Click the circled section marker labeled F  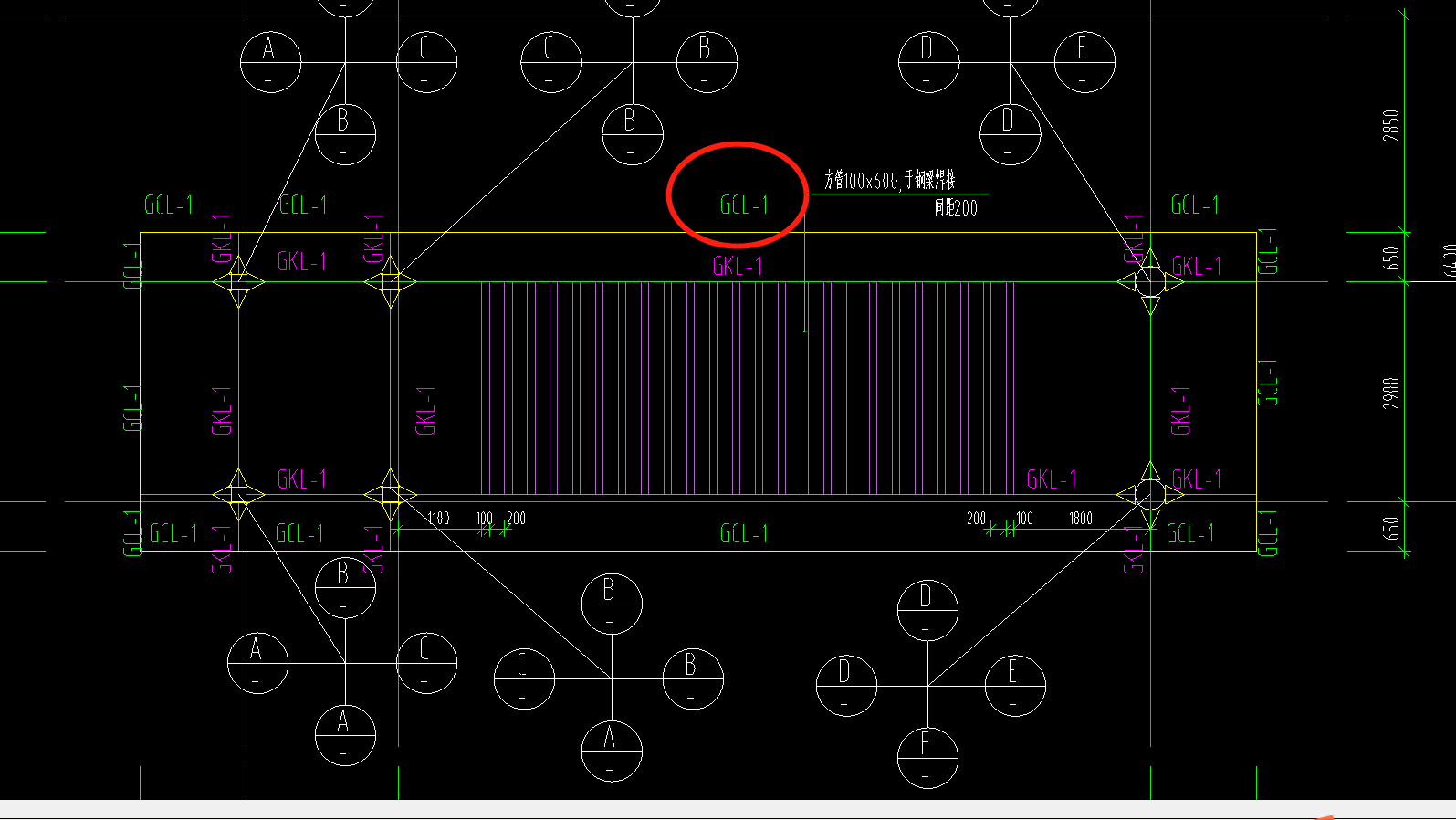[x=927, y=757]
